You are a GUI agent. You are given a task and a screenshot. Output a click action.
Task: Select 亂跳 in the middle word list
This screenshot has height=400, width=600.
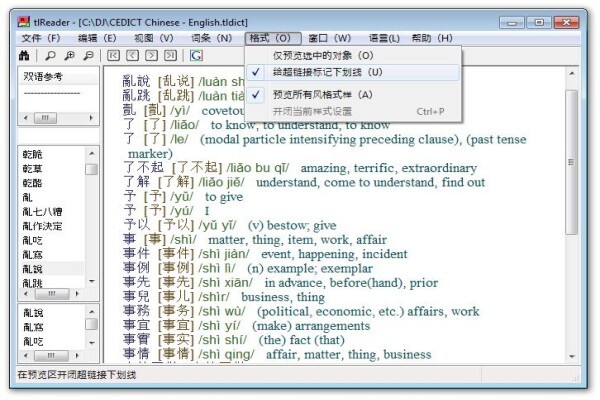(x=33, y=283)
